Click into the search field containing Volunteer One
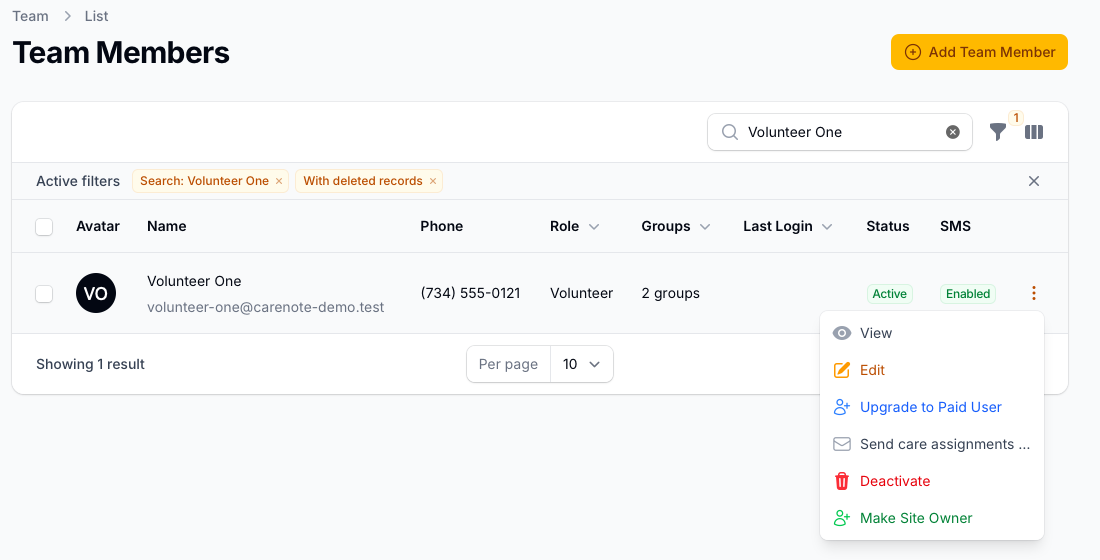This screenshot has height=560, width=1100. [x=840, y=132]
